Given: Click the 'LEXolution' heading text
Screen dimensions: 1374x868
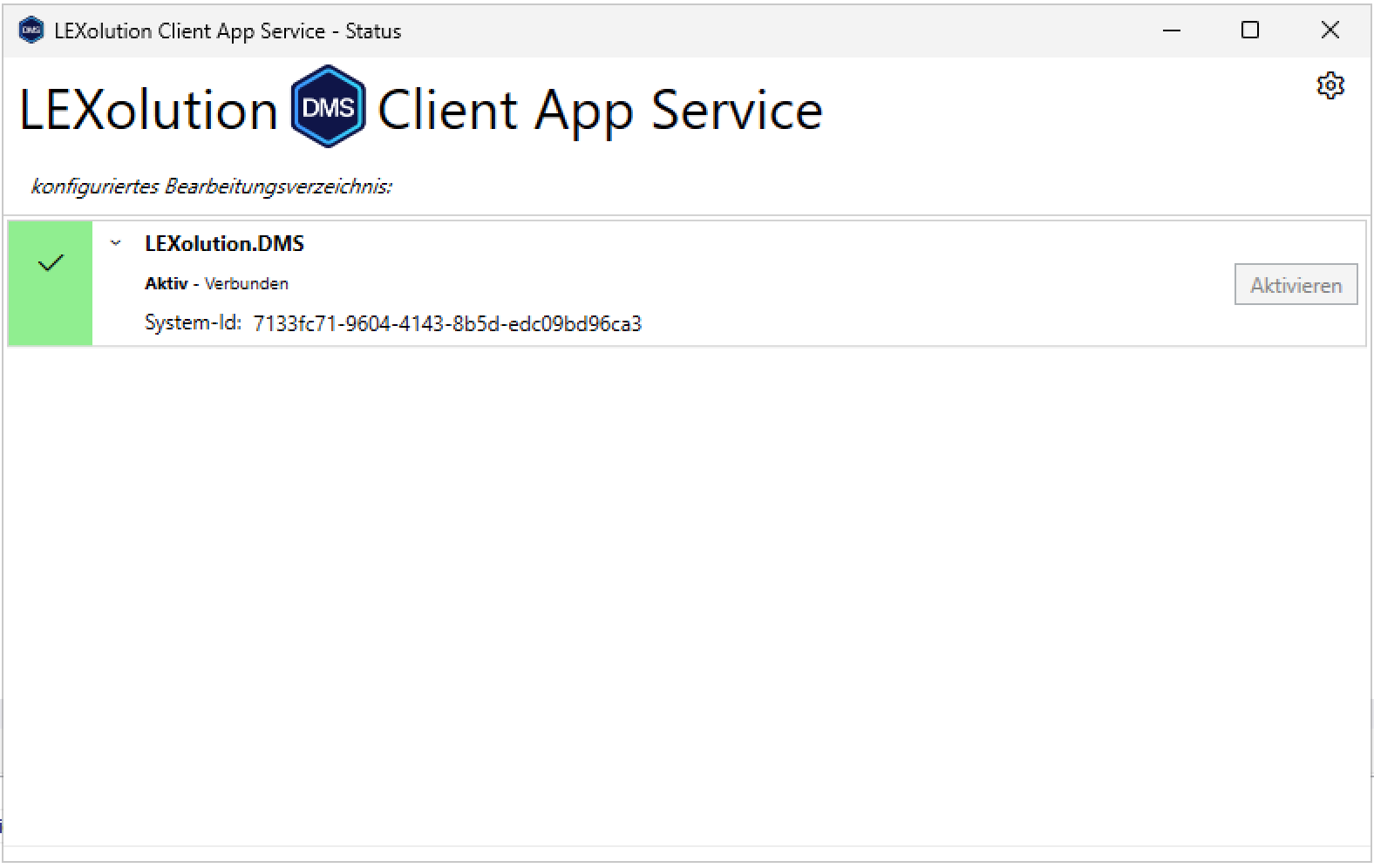Looking at the screenshot, I should point(148,111).
